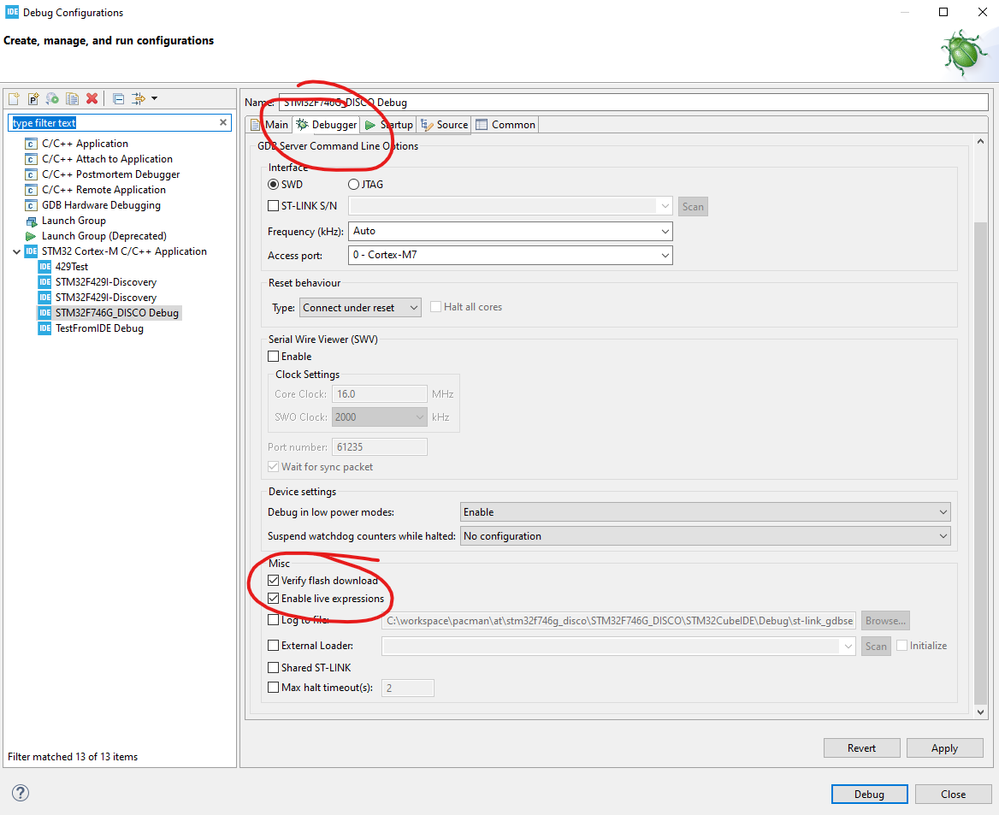Switch to the Common tab
The height and width of the screenshot is (815, 999).
(505, 125)
